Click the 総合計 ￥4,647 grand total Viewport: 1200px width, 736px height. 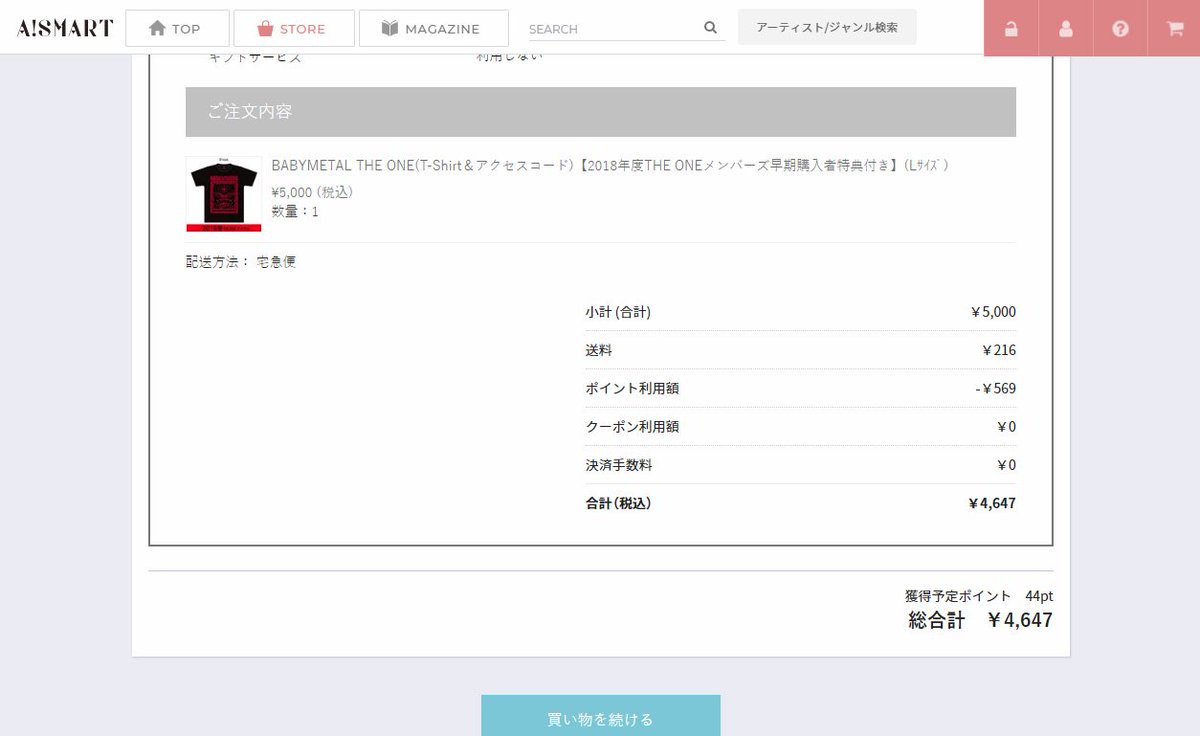pyautogui.click(x=981, y=620)
